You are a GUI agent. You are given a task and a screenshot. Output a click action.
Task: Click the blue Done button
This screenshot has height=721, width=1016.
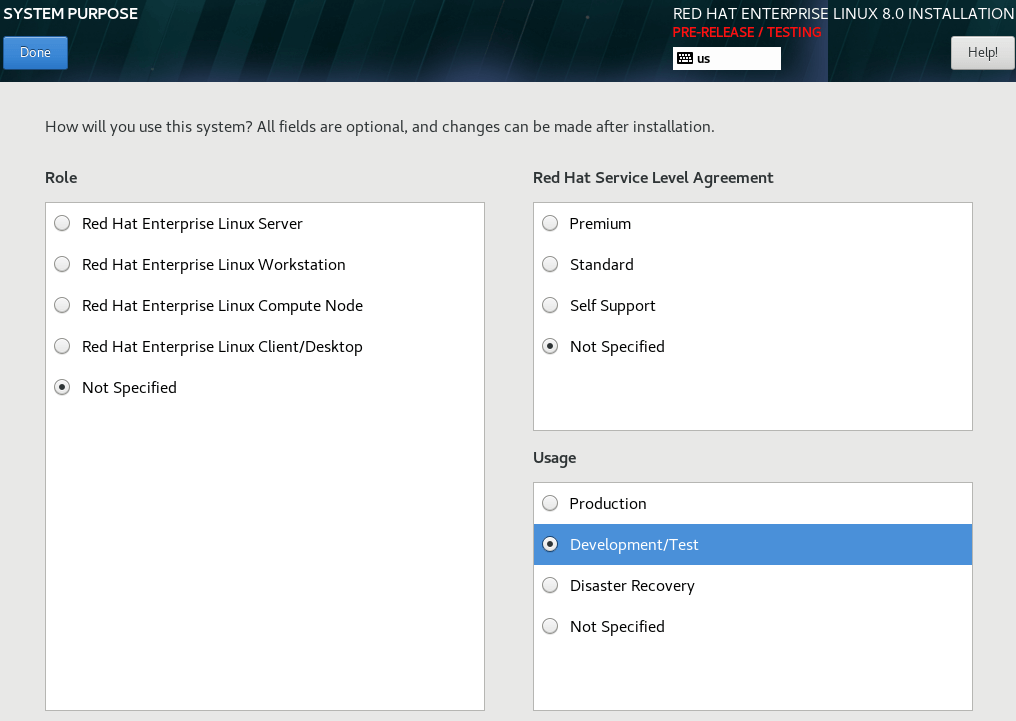35,53
